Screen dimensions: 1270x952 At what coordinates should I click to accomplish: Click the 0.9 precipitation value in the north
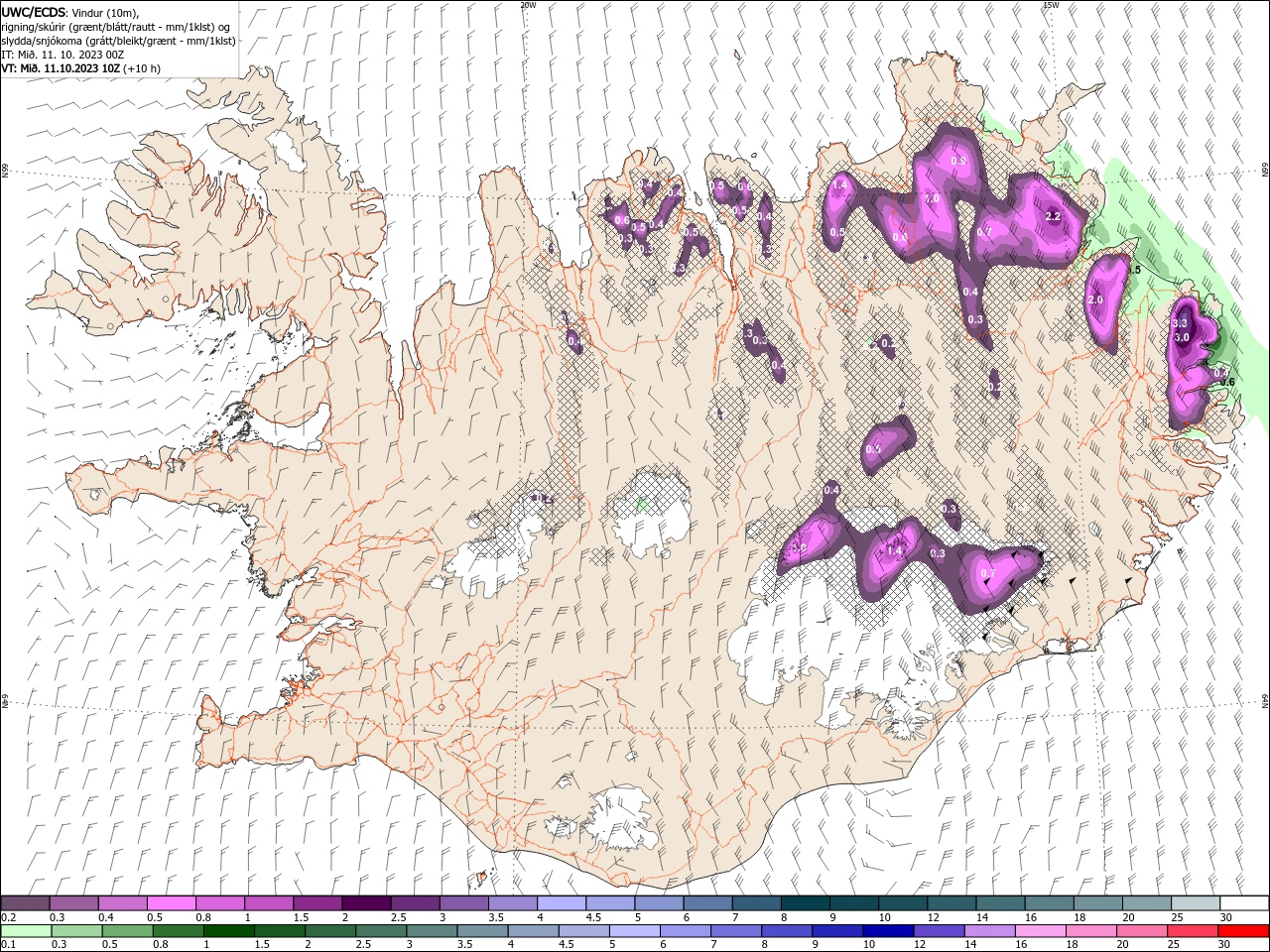[958, 161]
